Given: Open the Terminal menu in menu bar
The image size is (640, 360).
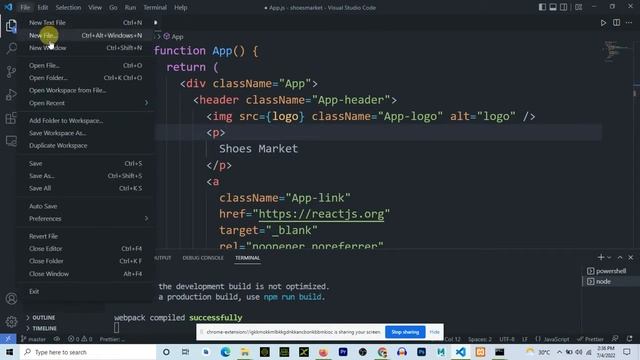Looking at the screenshot, I should tap(155, 7).
